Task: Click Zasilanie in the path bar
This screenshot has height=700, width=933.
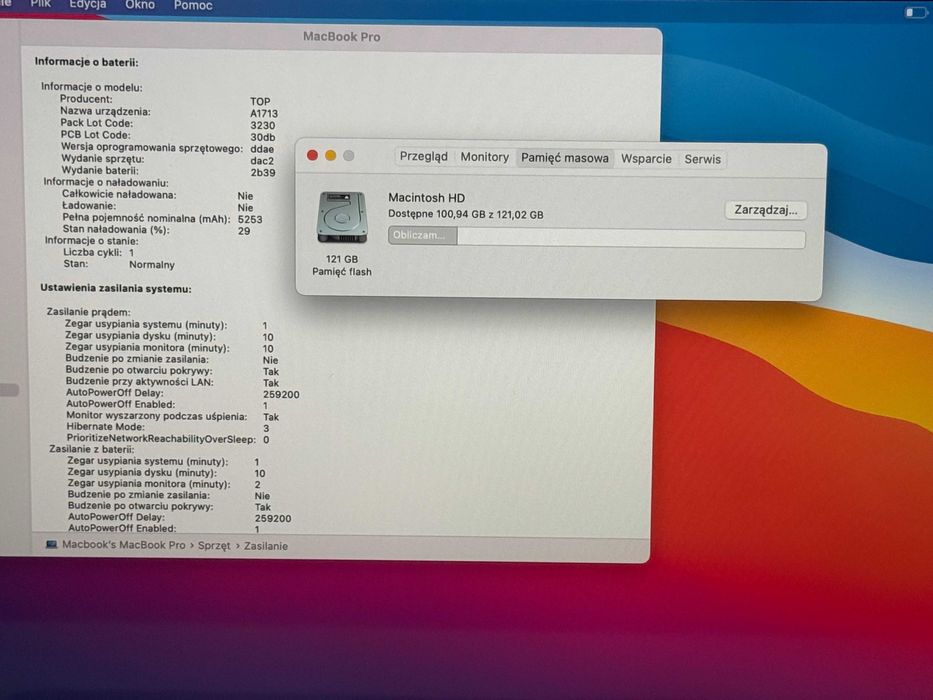Action: click(x=266, y=546)
